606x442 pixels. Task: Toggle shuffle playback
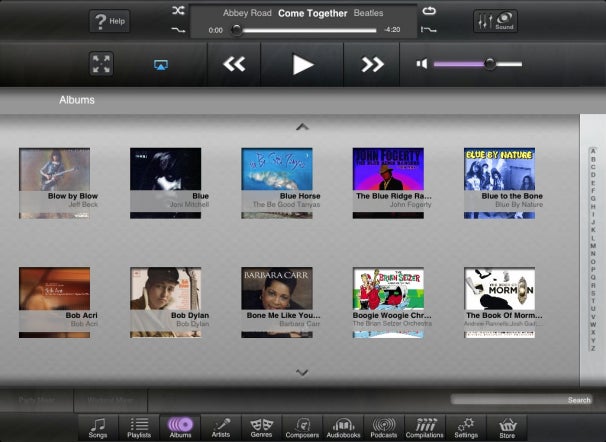pyautogui.click(x=178, y=10)
